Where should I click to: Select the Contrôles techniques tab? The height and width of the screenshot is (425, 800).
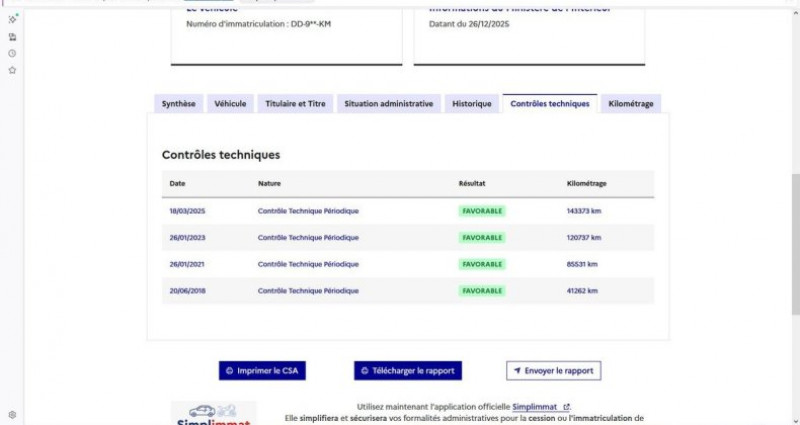point(549,104)
